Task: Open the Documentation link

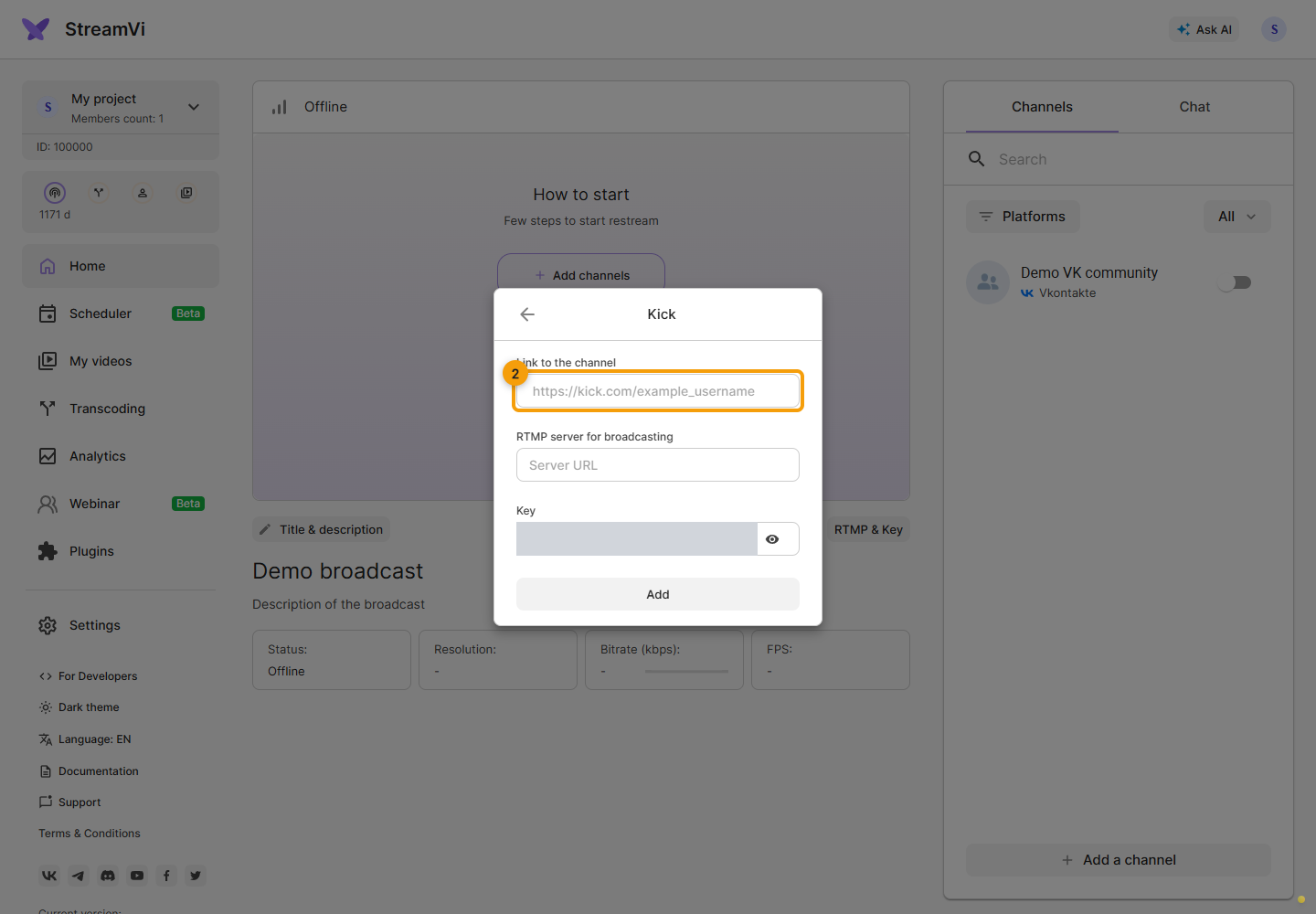Action: click(x=89, y=771)
